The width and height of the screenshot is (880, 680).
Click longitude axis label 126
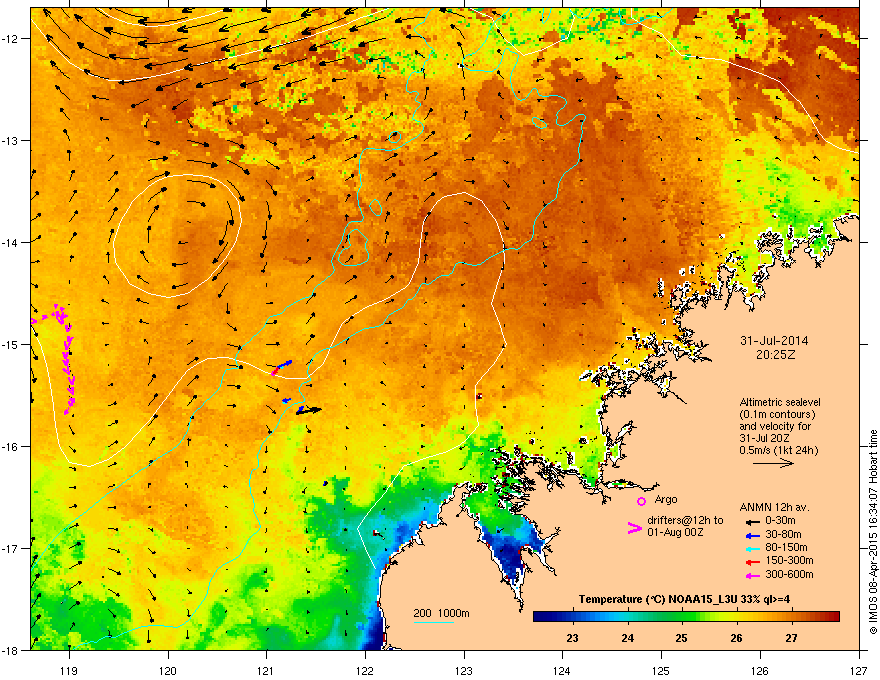point(760,671)
